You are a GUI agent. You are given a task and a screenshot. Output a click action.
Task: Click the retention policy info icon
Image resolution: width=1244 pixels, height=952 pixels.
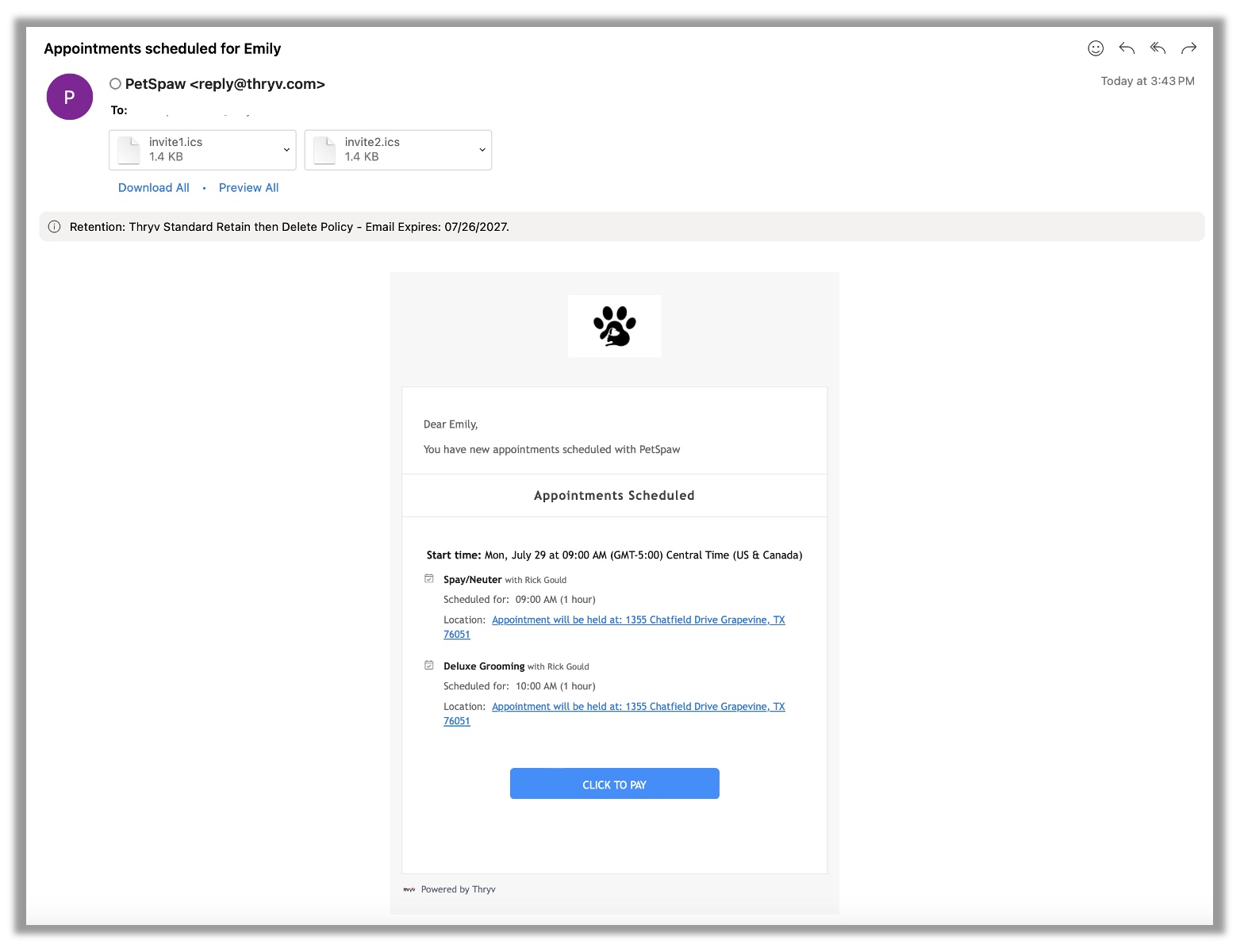point(55,227)
